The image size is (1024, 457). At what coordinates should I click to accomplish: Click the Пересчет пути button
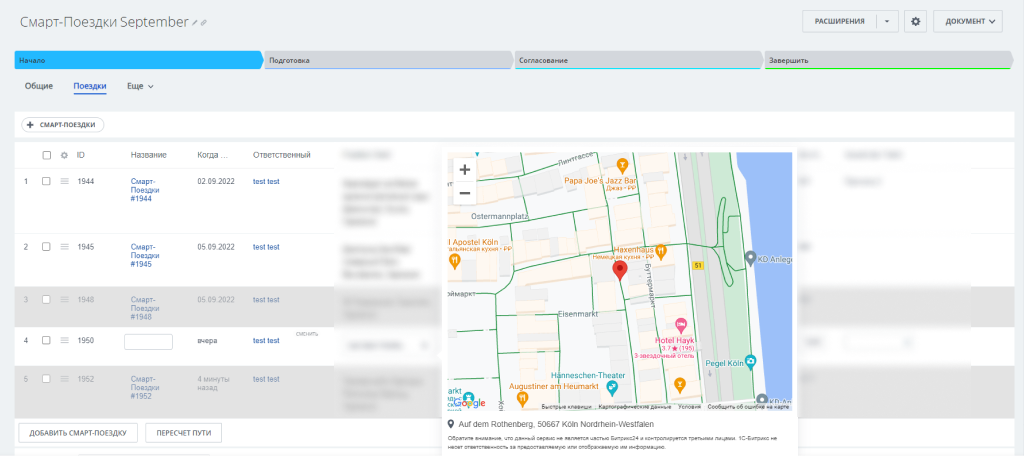pyautogui.click(x=184, y=433)
